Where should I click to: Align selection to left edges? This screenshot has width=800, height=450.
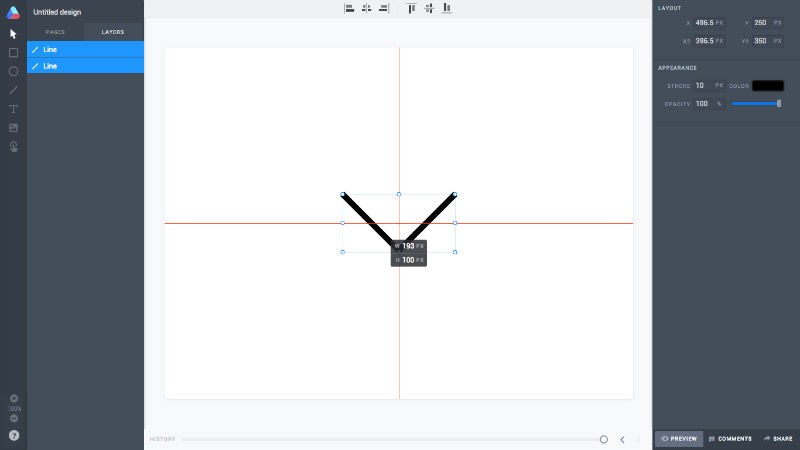(350, 8)
